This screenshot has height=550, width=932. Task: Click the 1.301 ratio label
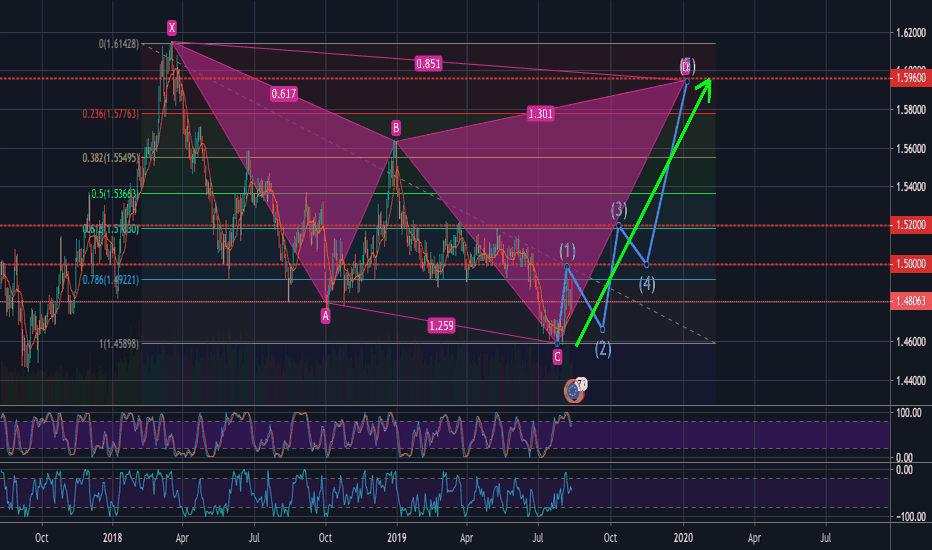540,114
